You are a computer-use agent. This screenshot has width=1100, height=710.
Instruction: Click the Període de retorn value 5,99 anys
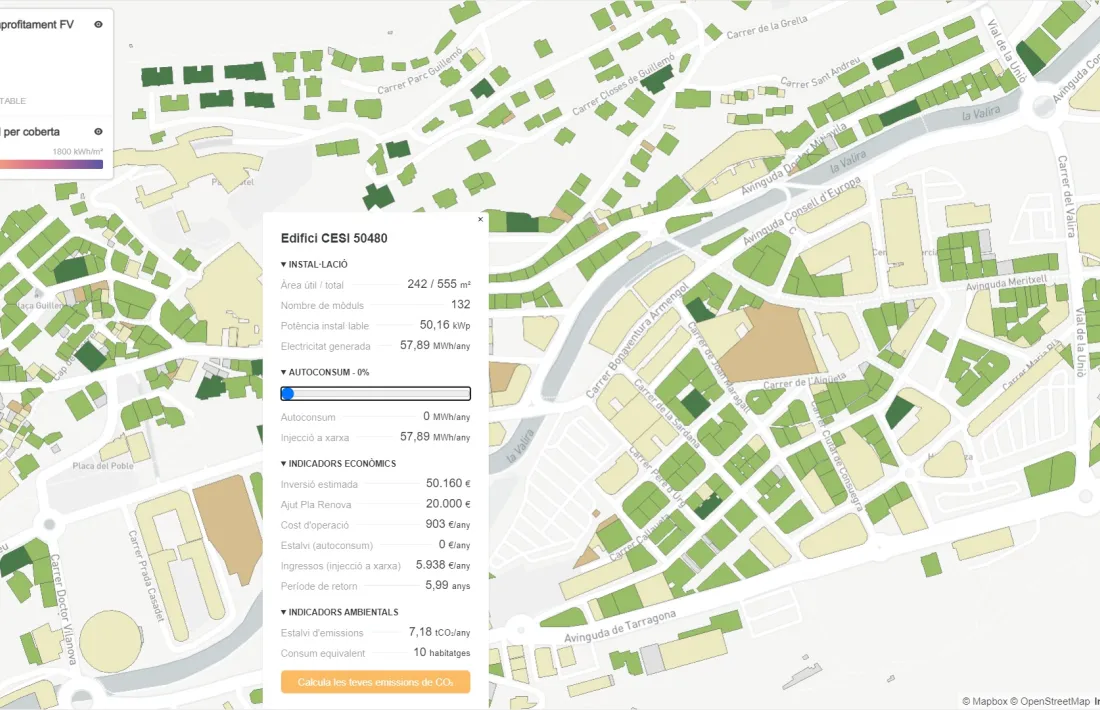click(x=446, y=586)
